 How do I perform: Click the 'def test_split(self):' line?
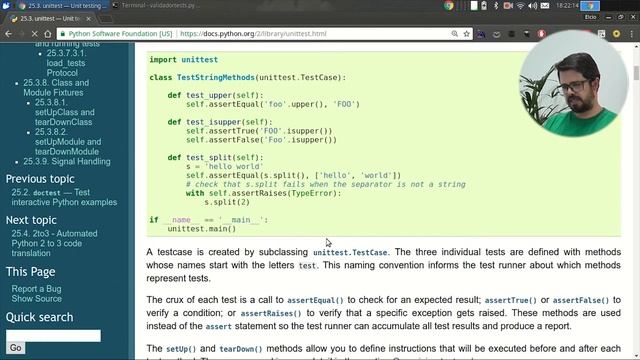coord(216,158)
